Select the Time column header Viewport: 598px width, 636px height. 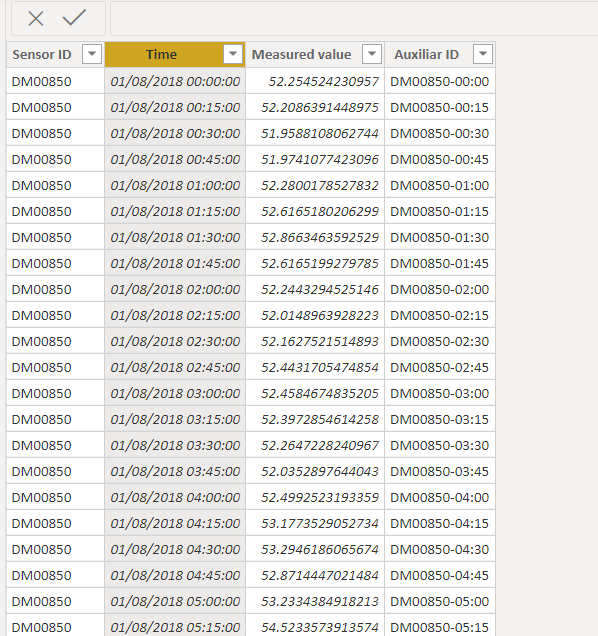click(175, 54)
